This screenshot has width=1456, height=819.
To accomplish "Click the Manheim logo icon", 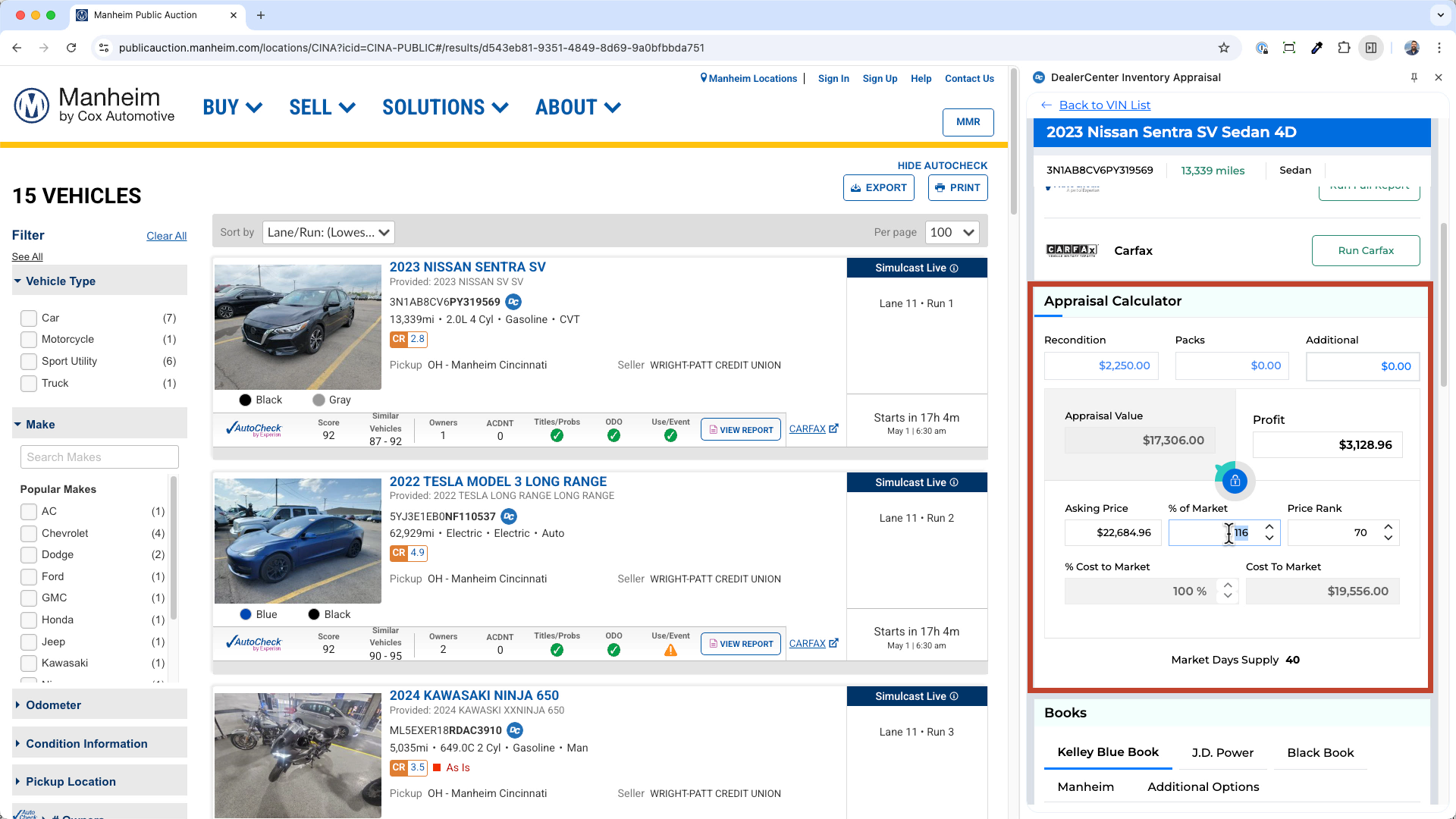I will click(32, 105).
